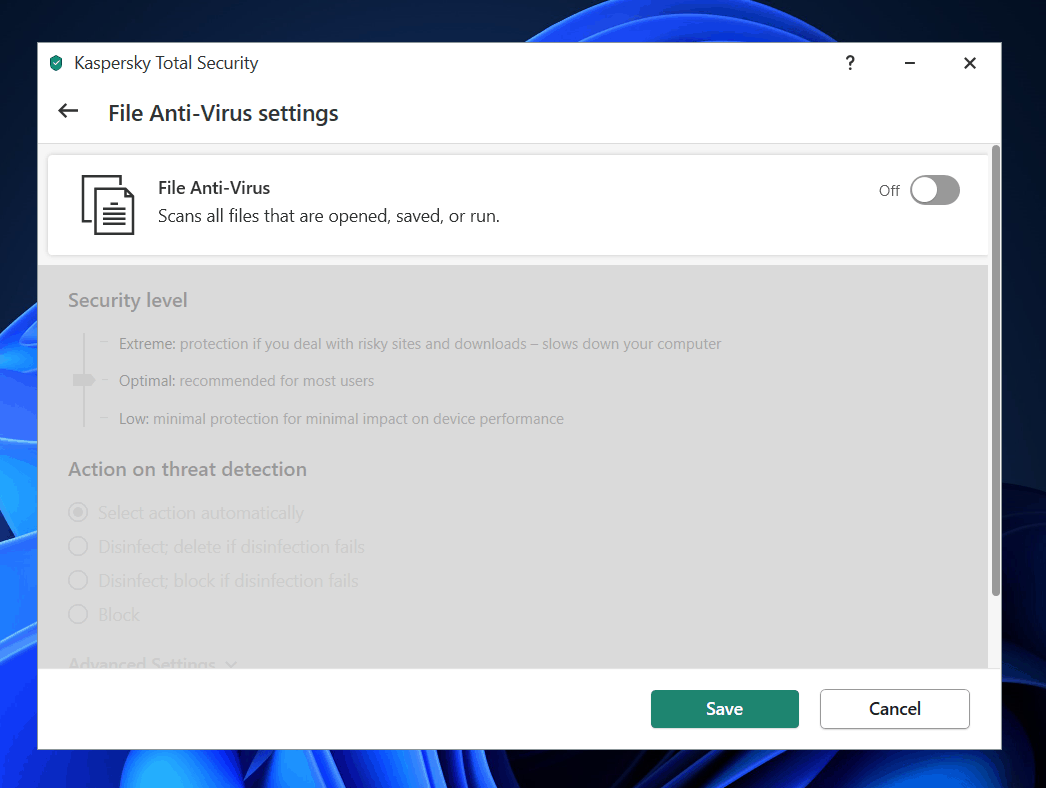Choose 'Disinfect; block if disinfection fails'
The width and height of the screenshot is (1046, 788).
78,581
